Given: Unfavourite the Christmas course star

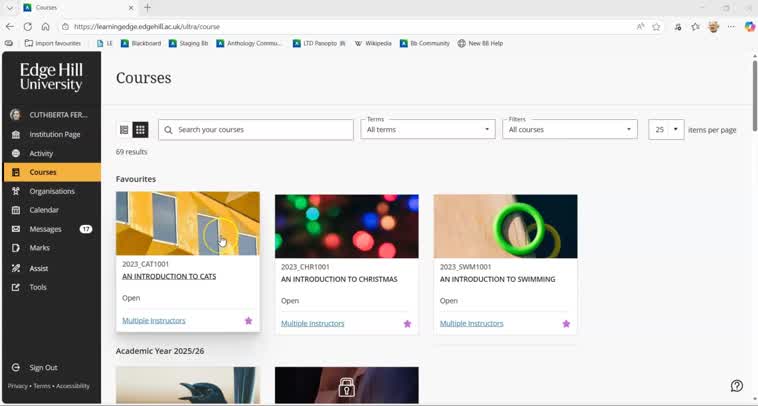Looking at the screenshot, I should (407, 323).
